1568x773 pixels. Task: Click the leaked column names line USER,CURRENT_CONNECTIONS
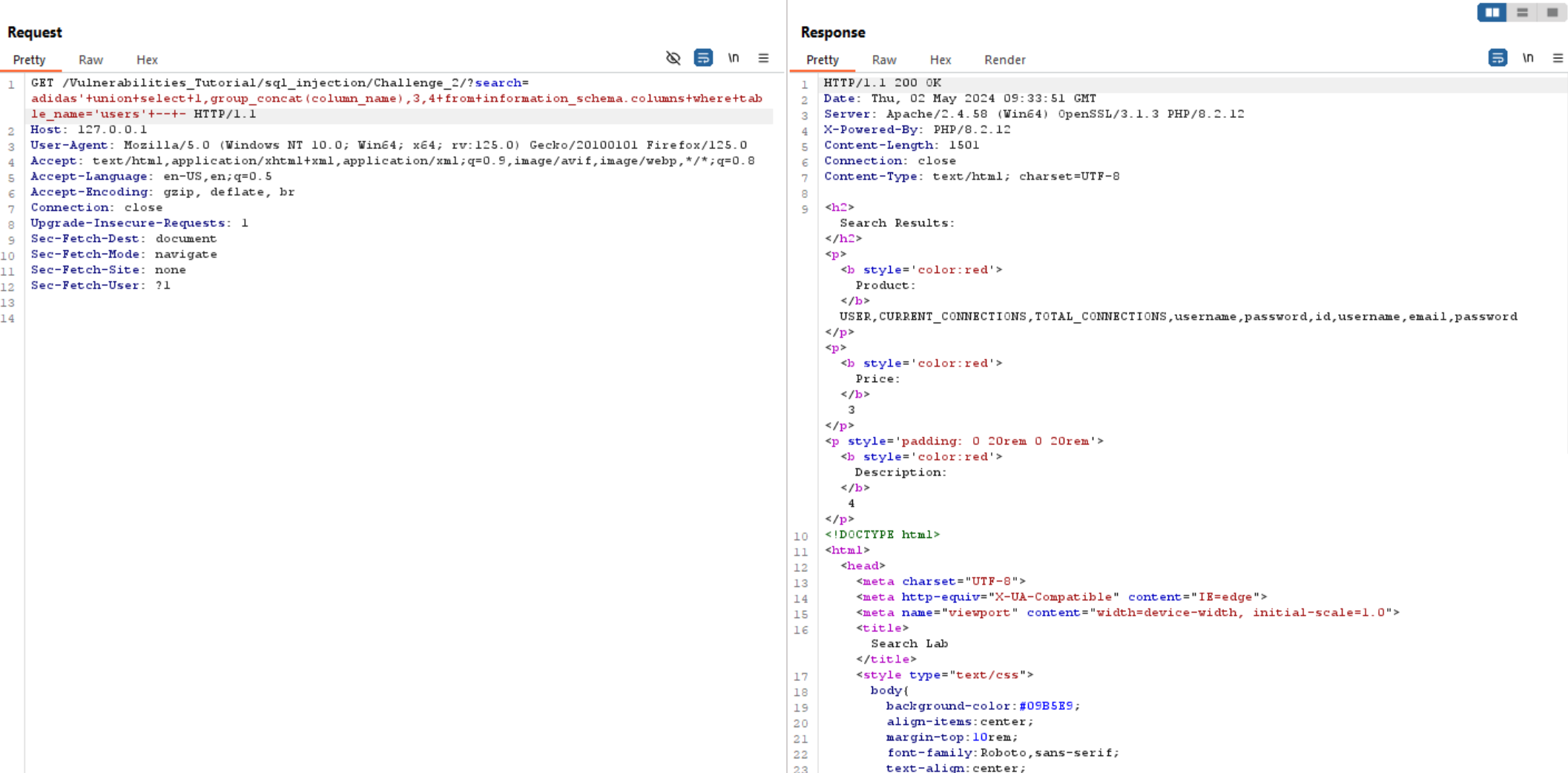[1179, 316]
